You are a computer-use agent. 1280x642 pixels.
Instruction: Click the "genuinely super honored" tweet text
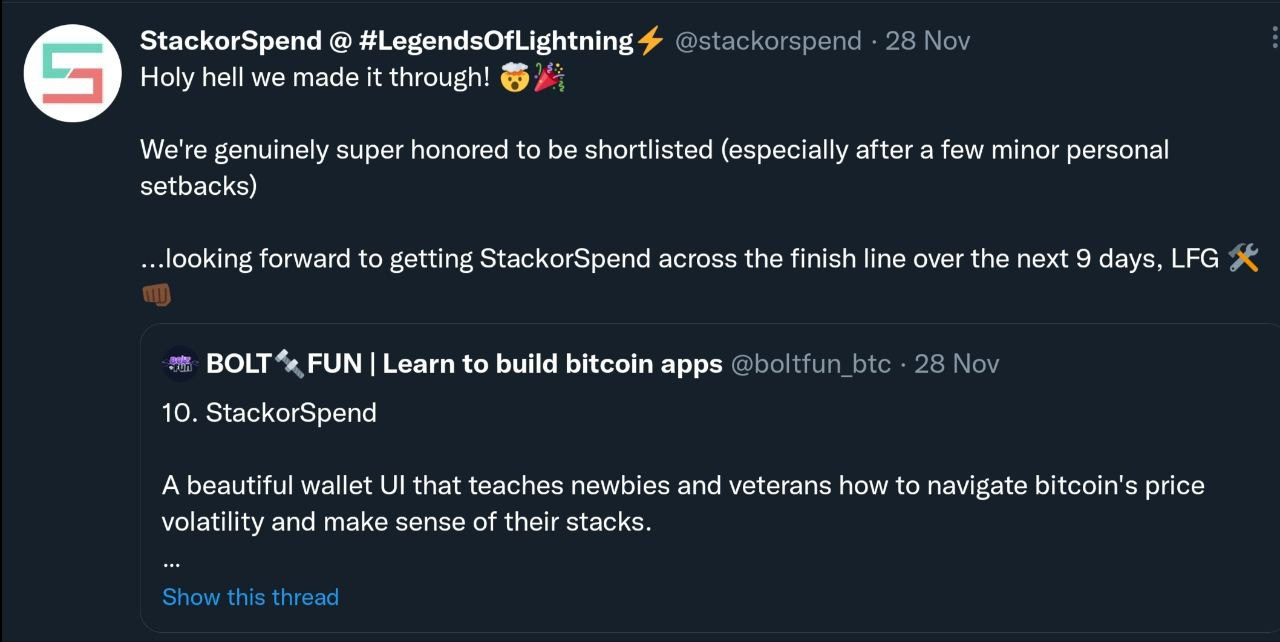click(x=430, y=150)
